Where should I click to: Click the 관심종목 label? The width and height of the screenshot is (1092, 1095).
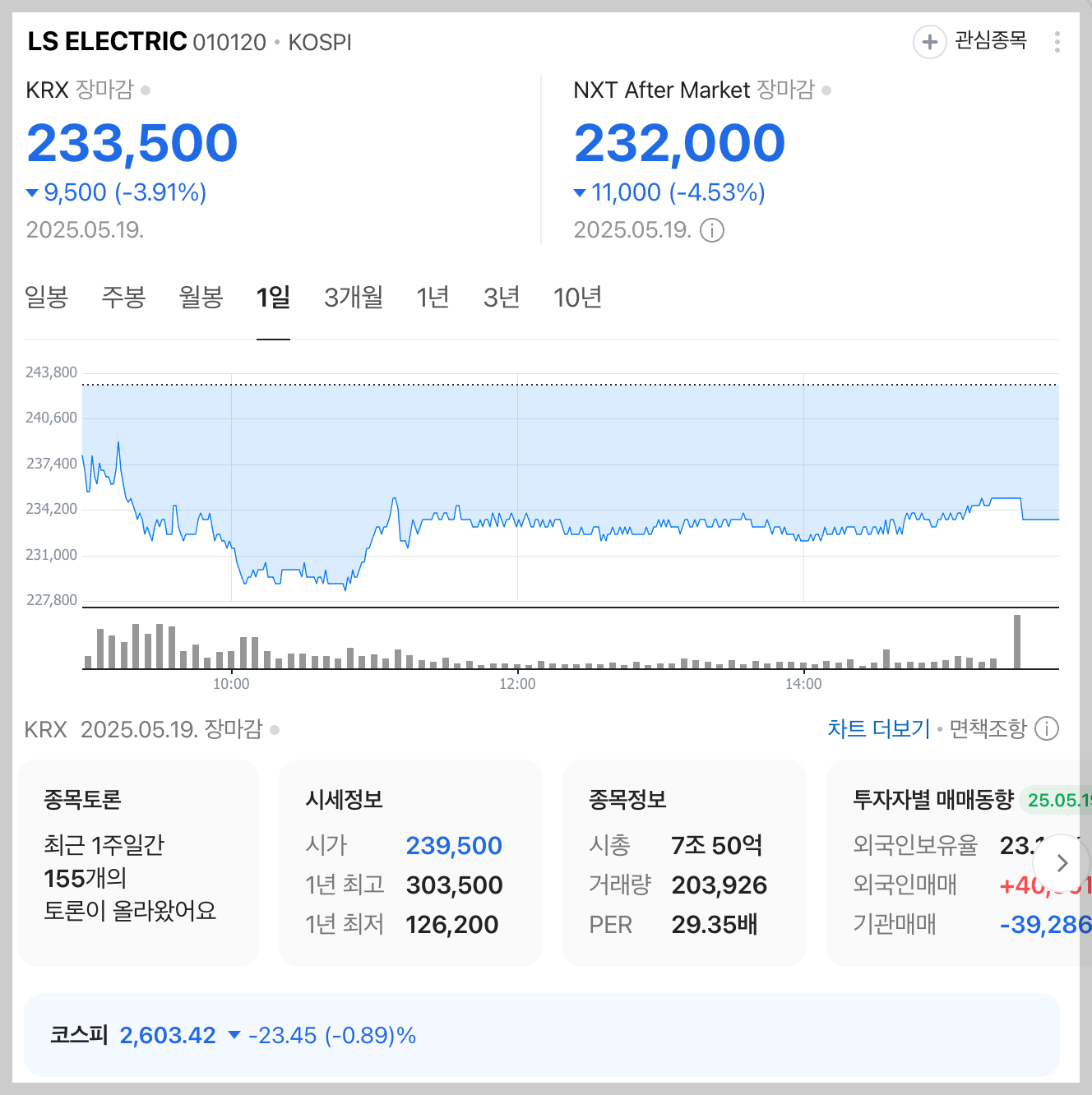click(x=991, y=40)
